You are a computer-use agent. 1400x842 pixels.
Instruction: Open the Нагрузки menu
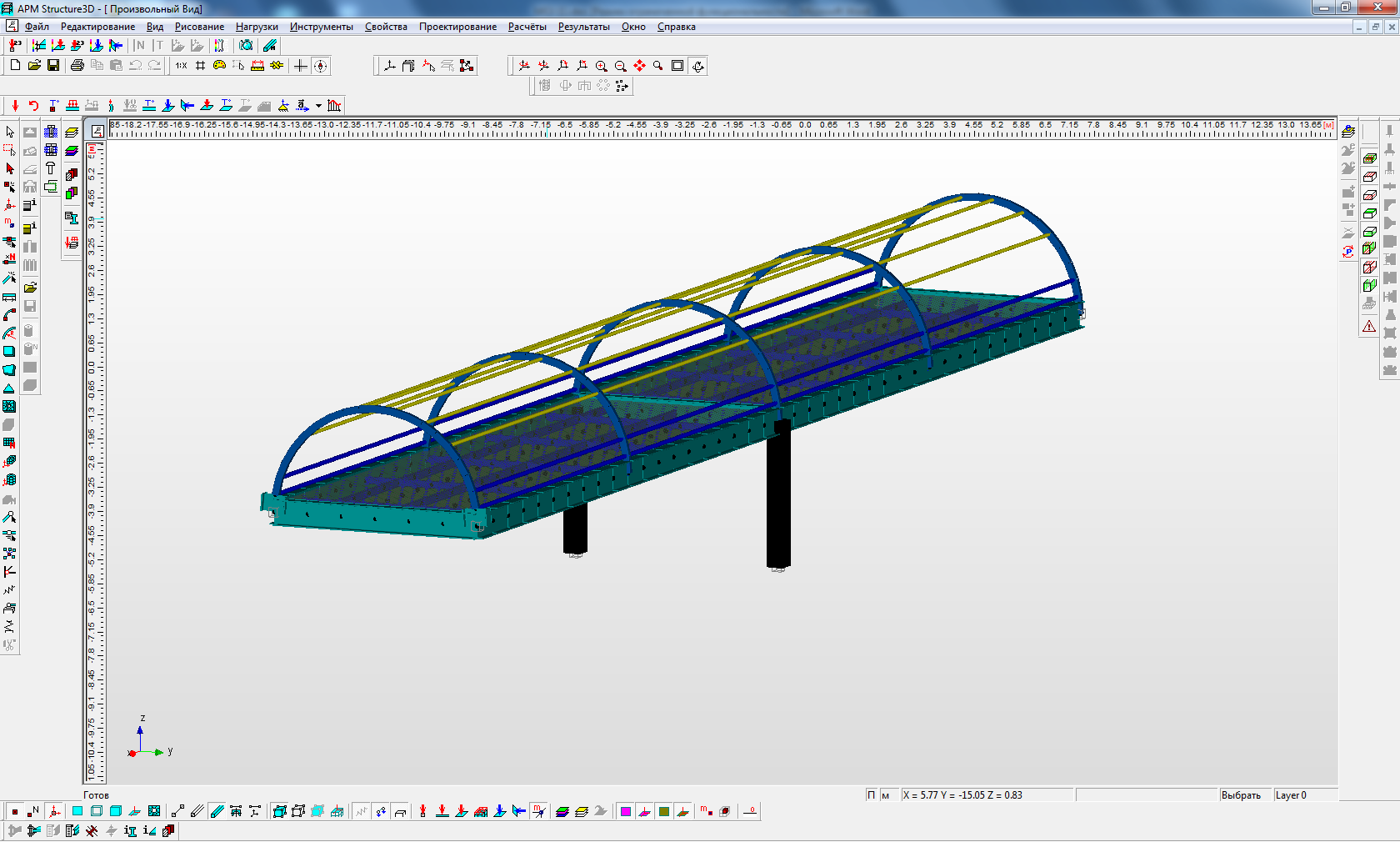point(257,27)
